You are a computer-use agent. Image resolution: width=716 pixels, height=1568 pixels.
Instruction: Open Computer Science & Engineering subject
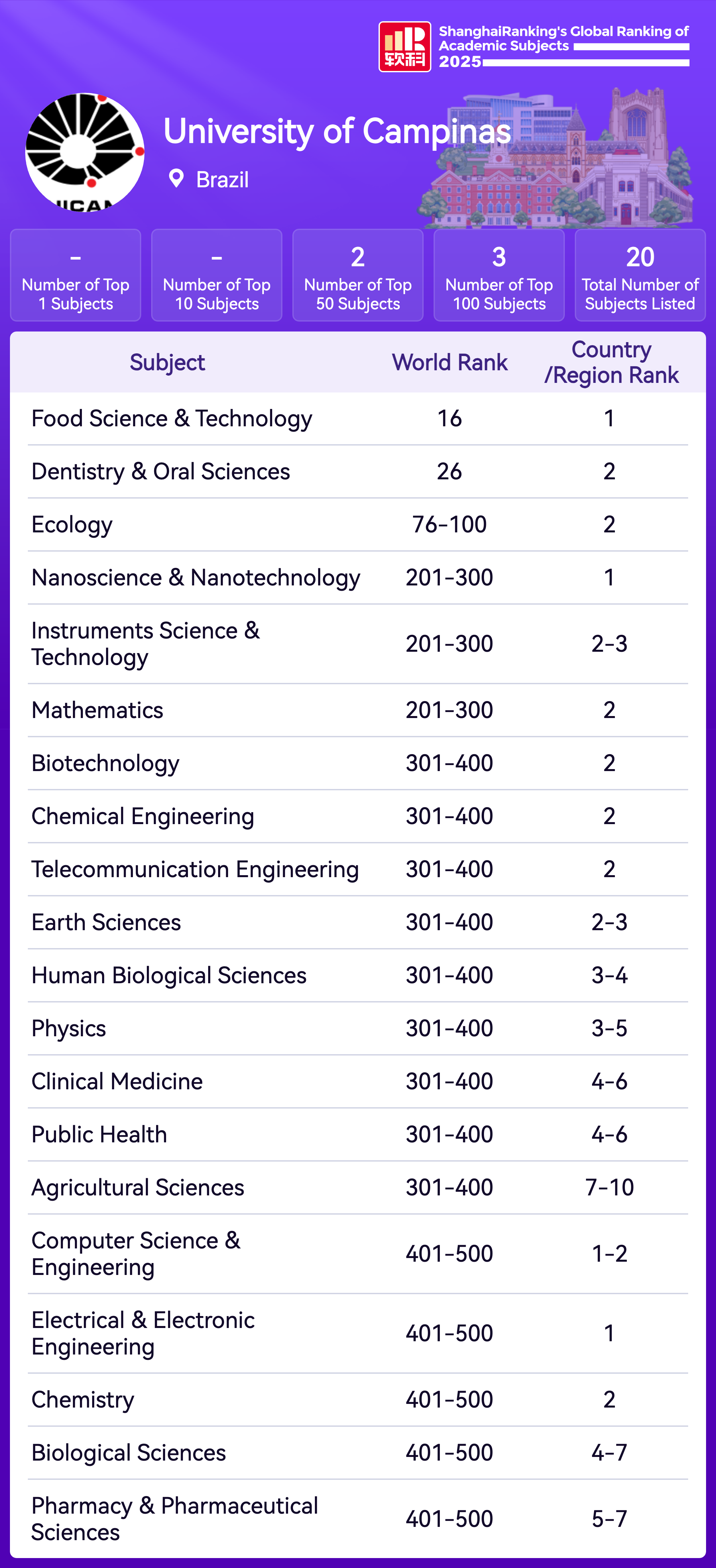pyautogui.click(x=136, y=1254)
